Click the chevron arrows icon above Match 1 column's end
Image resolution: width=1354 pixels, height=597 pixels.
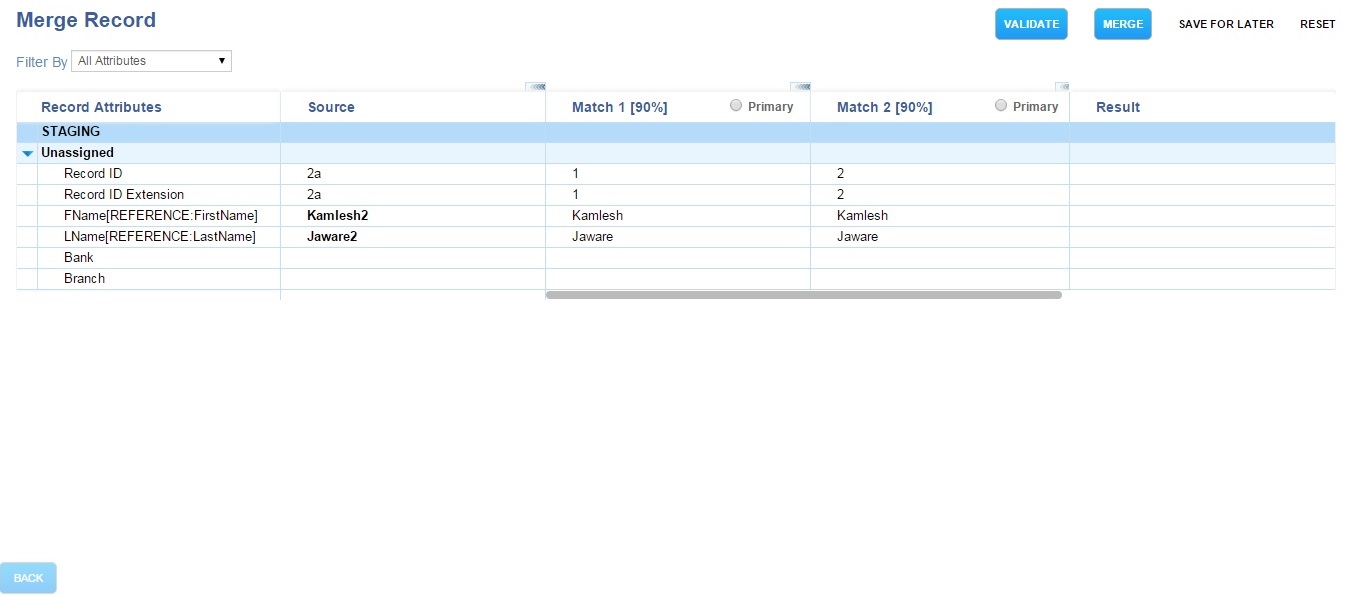coord(800,87)
